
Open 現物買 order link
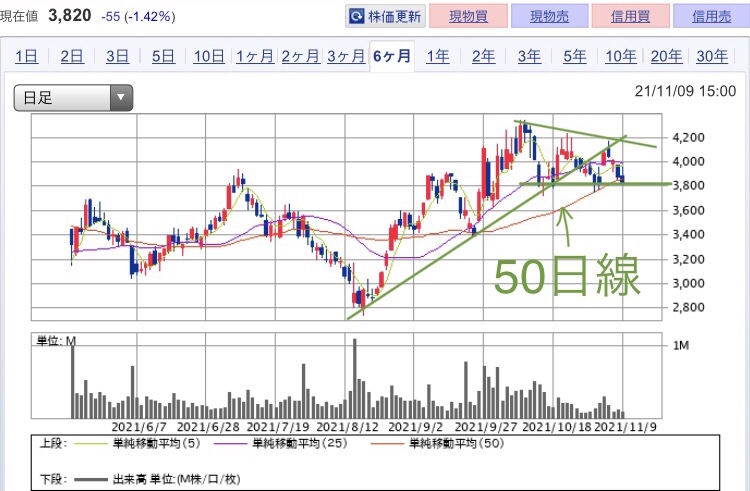(x=468, y=17)
